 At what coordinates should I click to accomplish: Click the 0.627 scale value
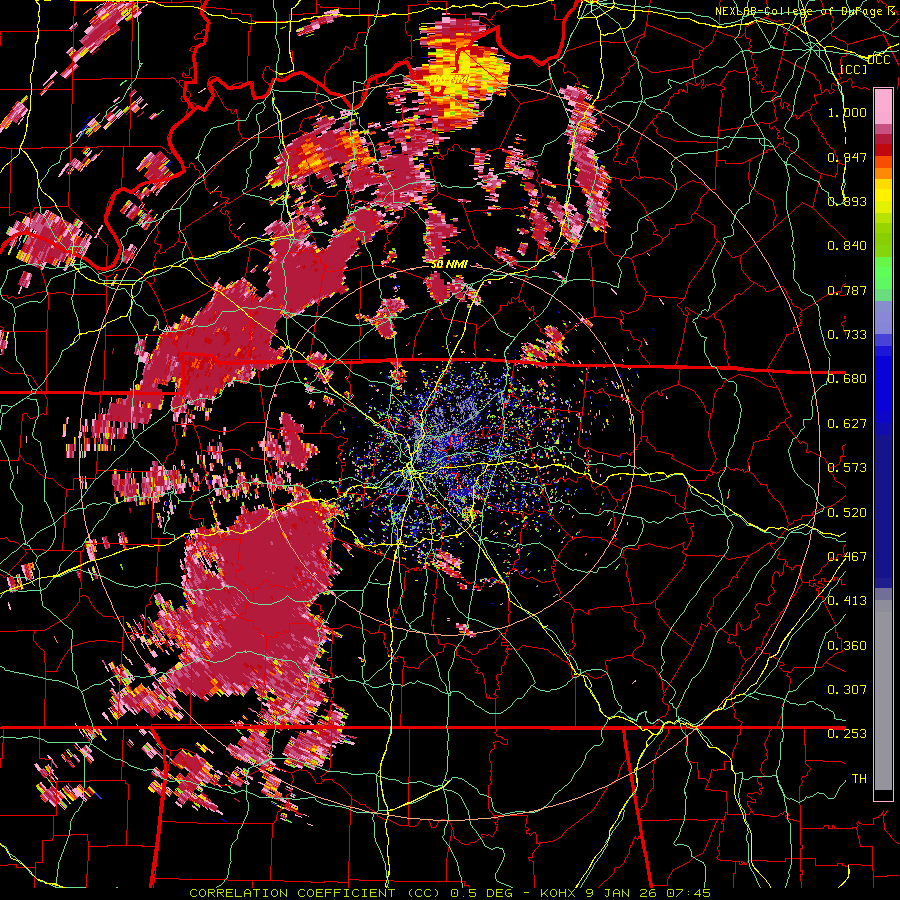click(847, 424)
